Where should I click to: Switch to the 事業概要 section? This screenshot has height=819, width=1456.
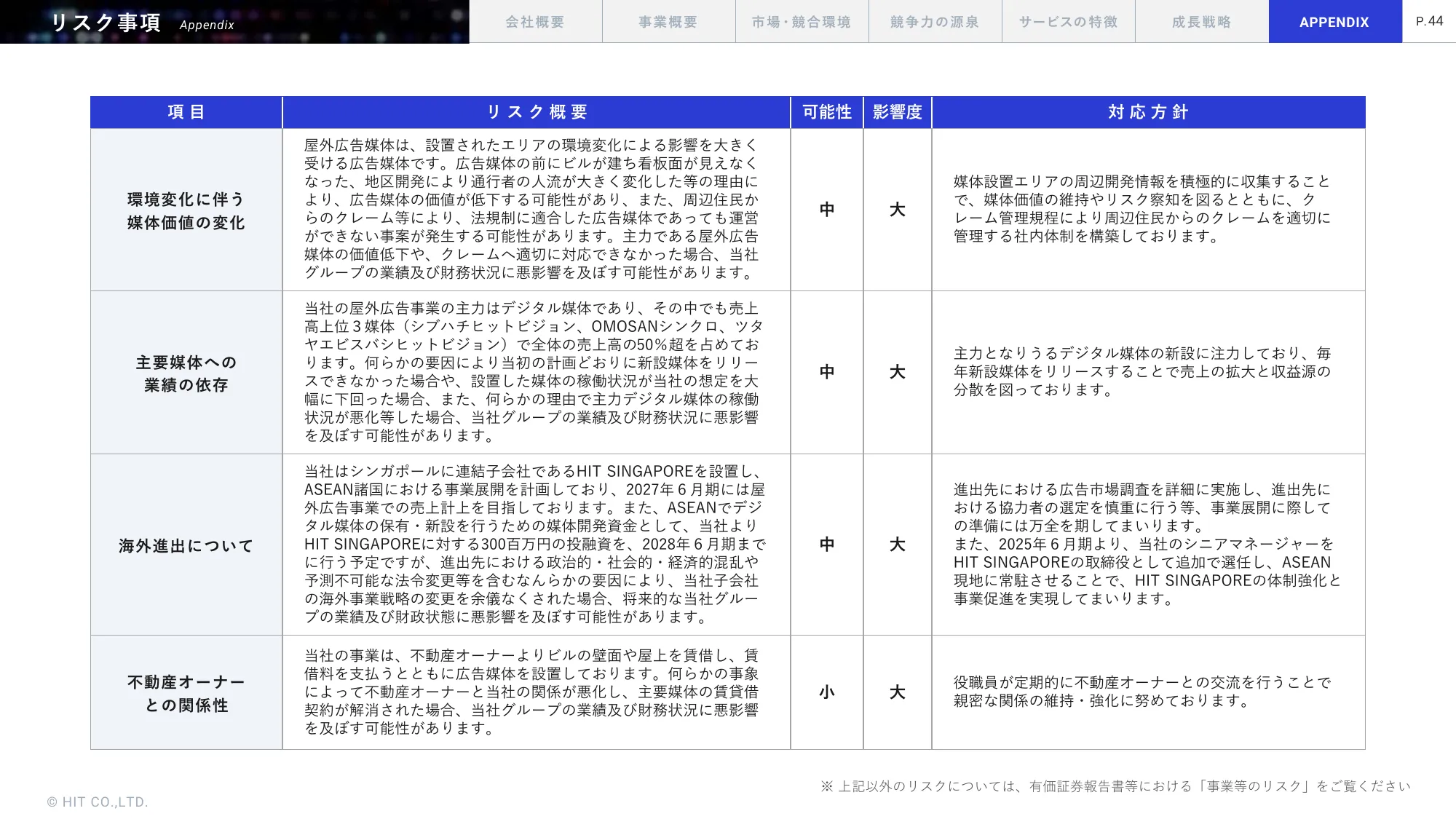pos(668,21)
